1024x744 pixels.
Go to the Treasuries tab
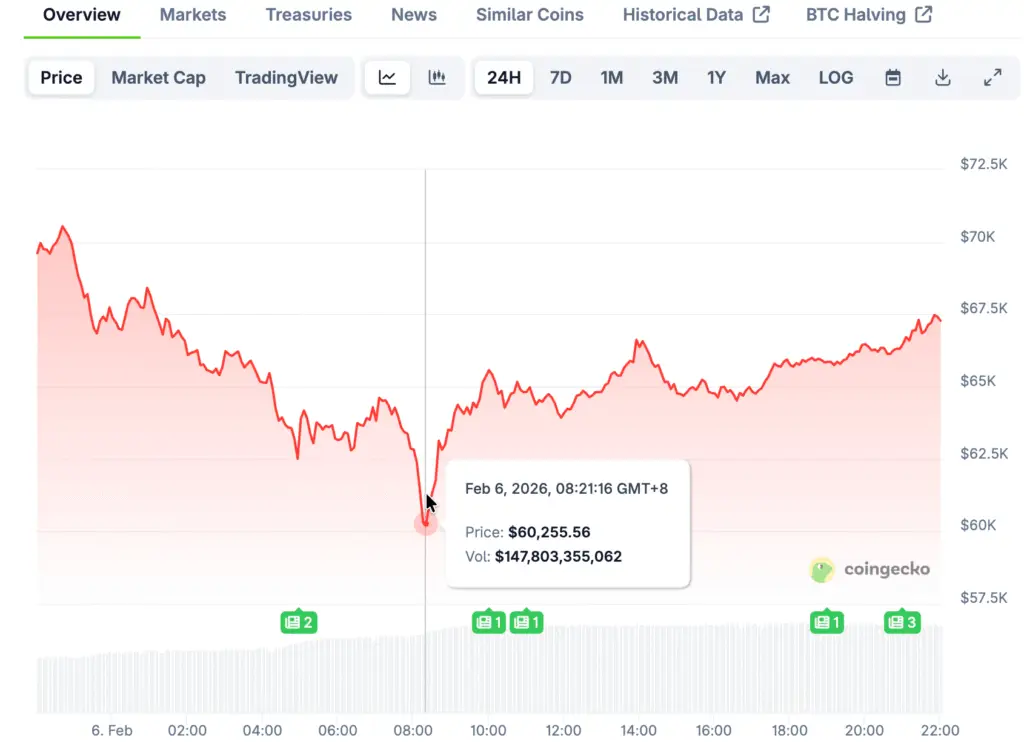308,15
